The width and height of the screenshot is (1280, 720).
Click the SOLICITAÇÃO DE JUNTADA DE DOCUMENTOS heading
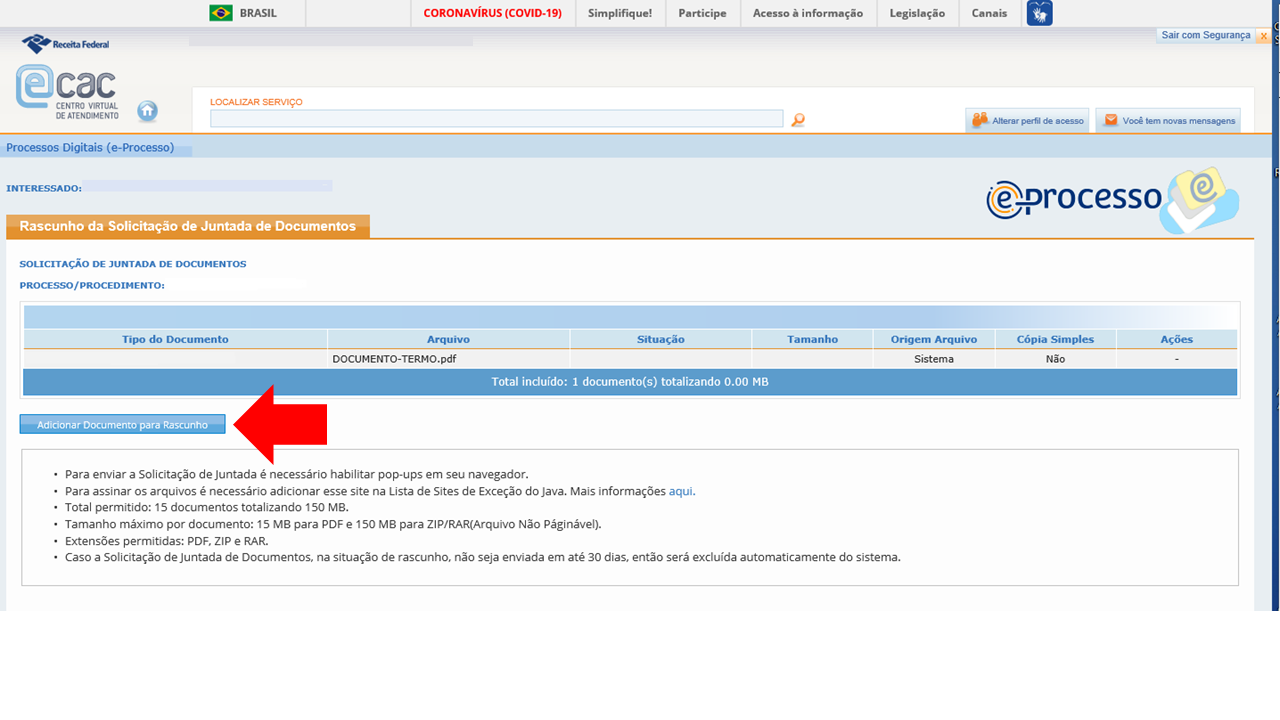pos(133,264)
